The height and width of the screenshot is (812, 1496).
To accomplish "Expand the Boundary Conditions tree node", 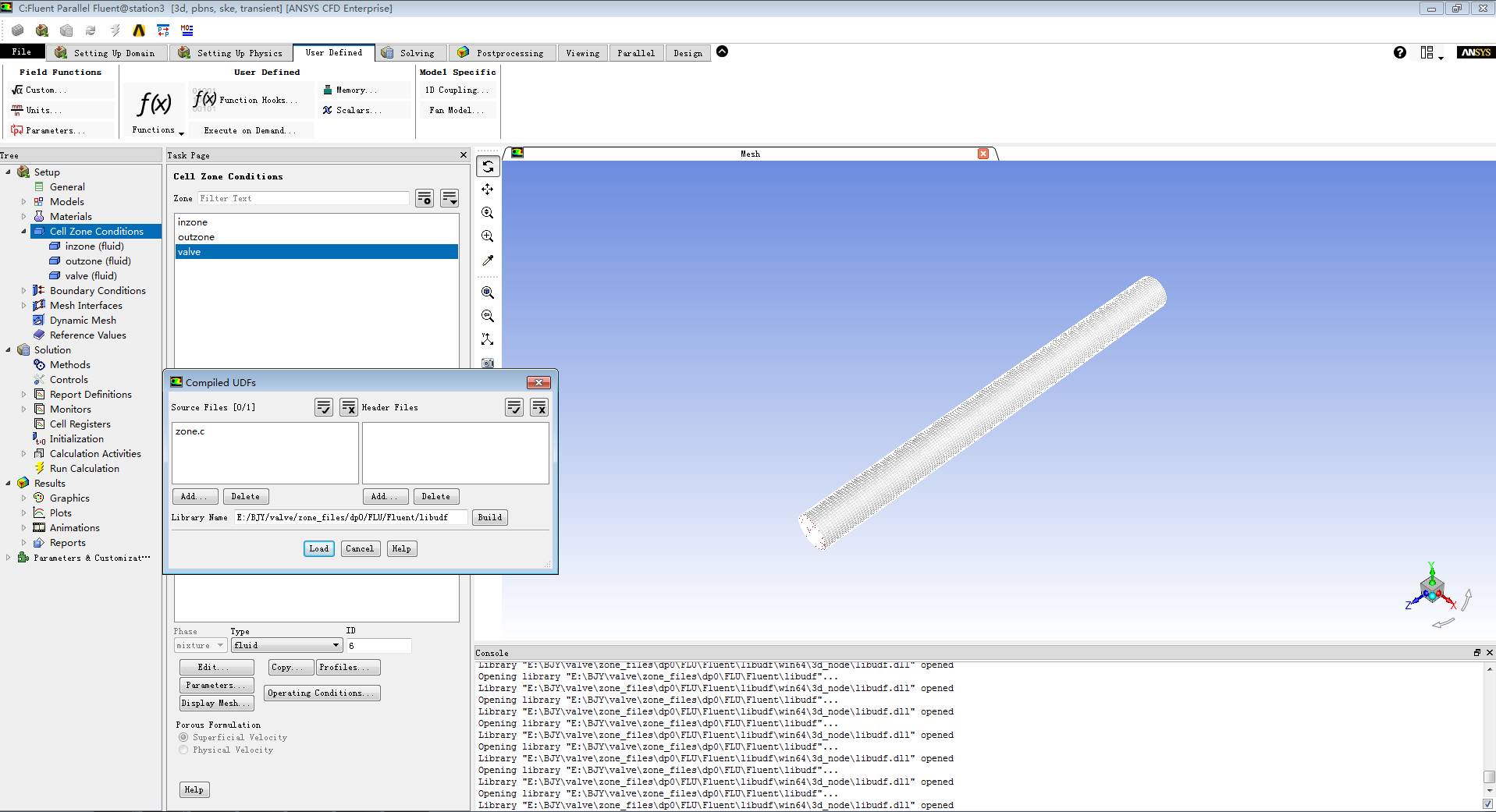I will [23, 291].
